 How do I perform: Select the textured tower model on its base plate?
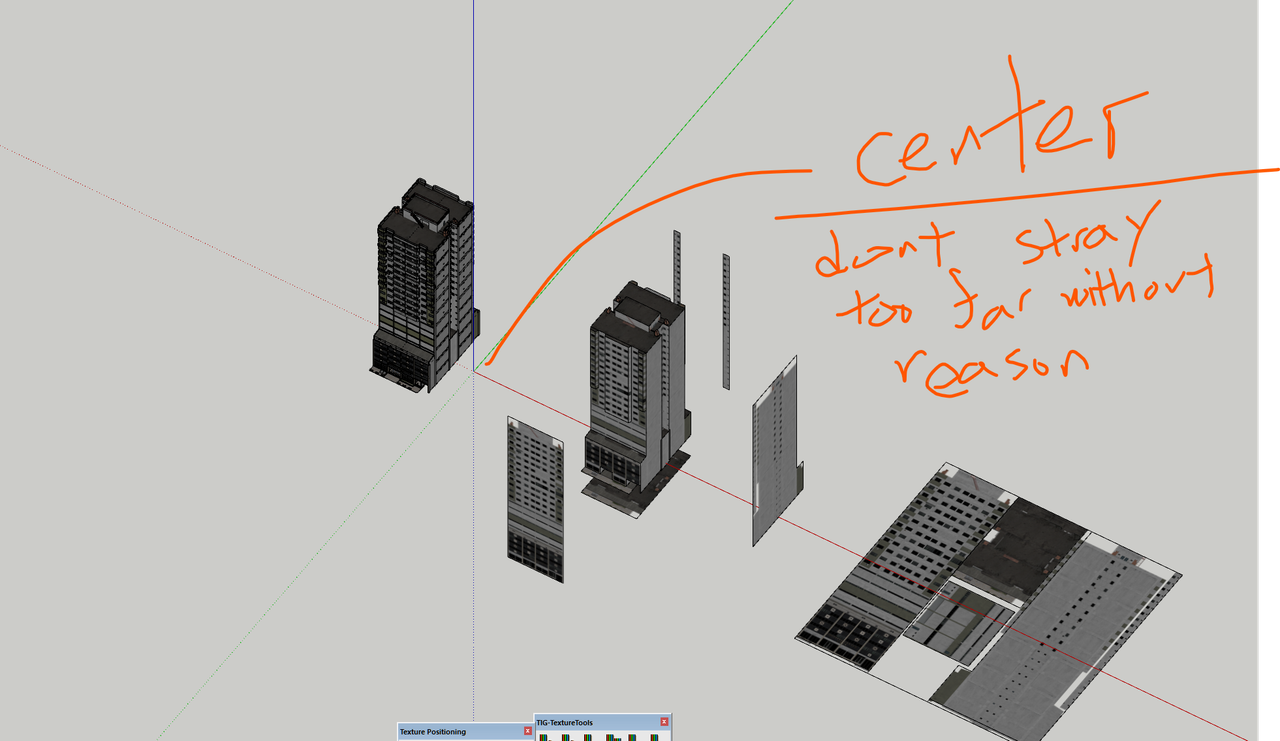636,399
